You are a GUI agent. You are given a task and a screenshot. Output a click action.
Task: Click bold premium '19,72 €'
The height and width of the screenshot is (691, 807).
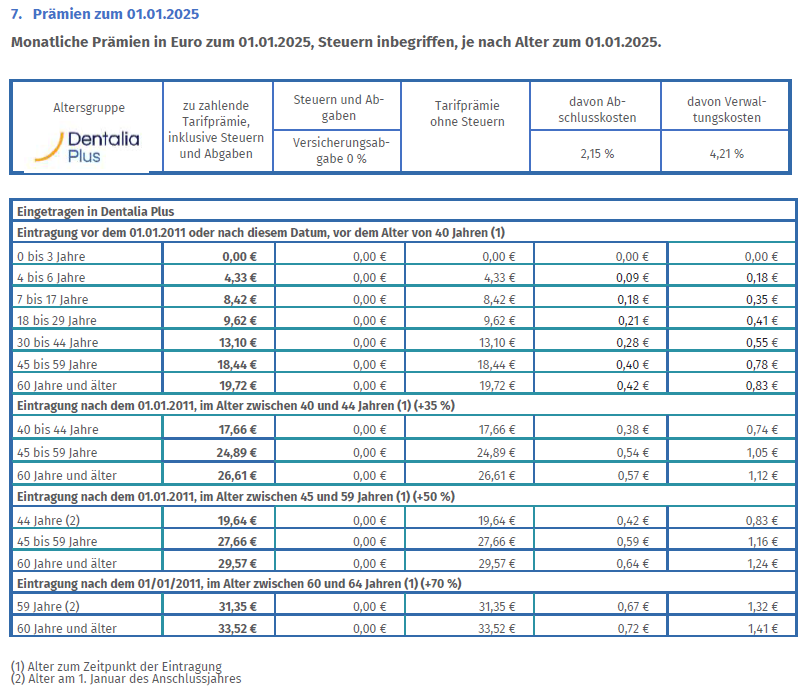click(238, 385)
